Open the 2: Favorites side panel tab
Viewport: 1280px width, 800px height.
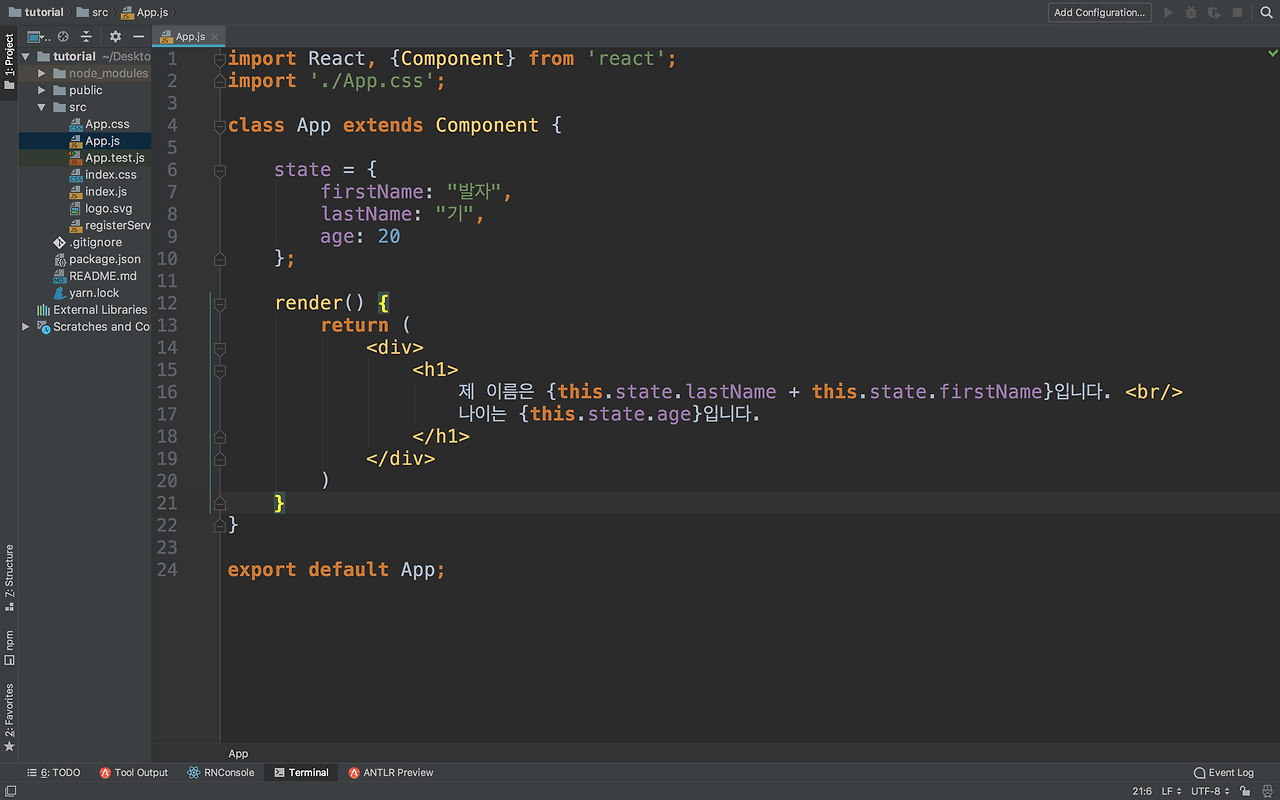[x=9, y=718]
